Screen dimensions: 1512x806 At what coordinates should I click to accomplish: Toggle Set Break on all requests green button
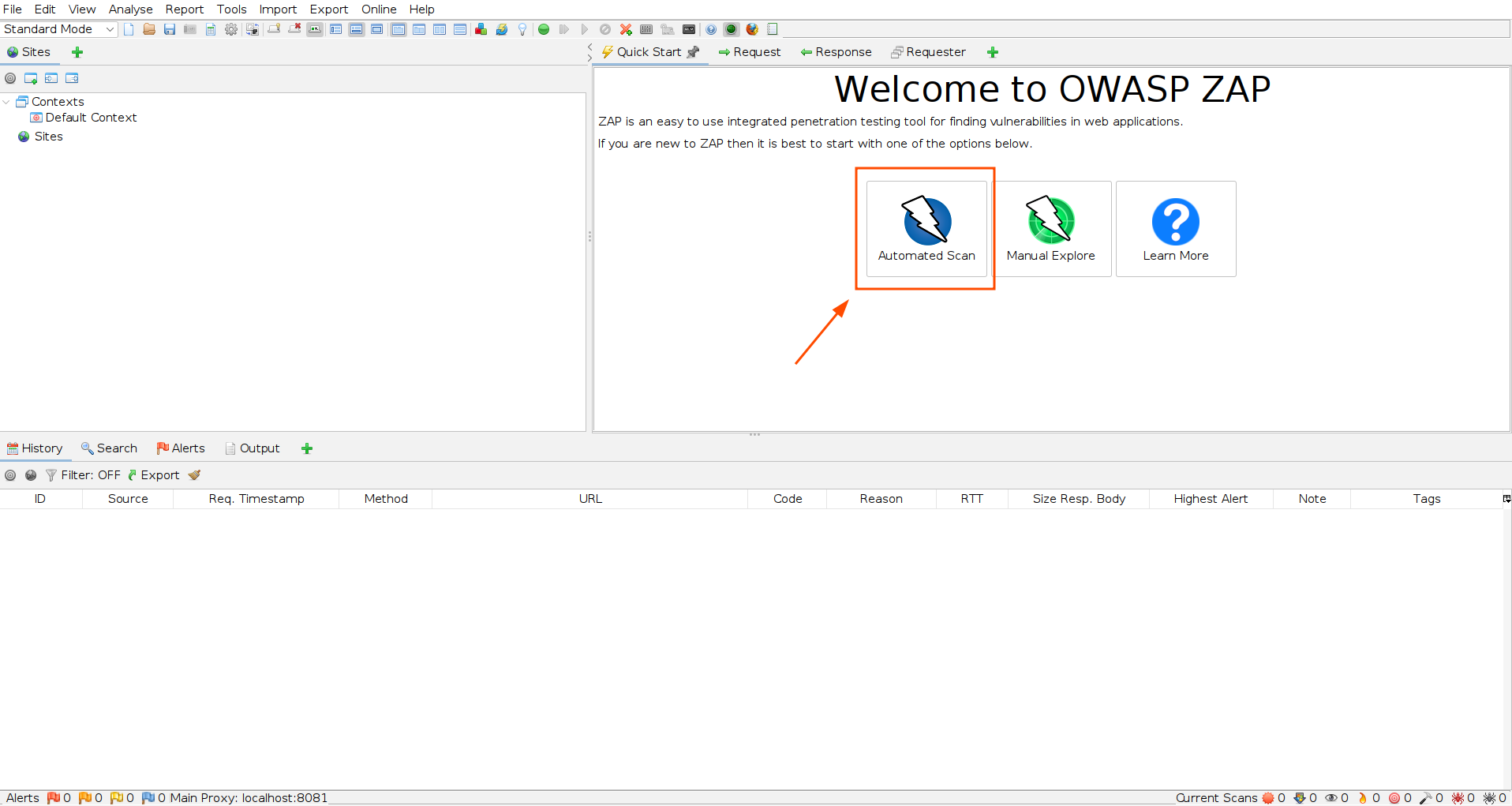(x=544, y=29)
